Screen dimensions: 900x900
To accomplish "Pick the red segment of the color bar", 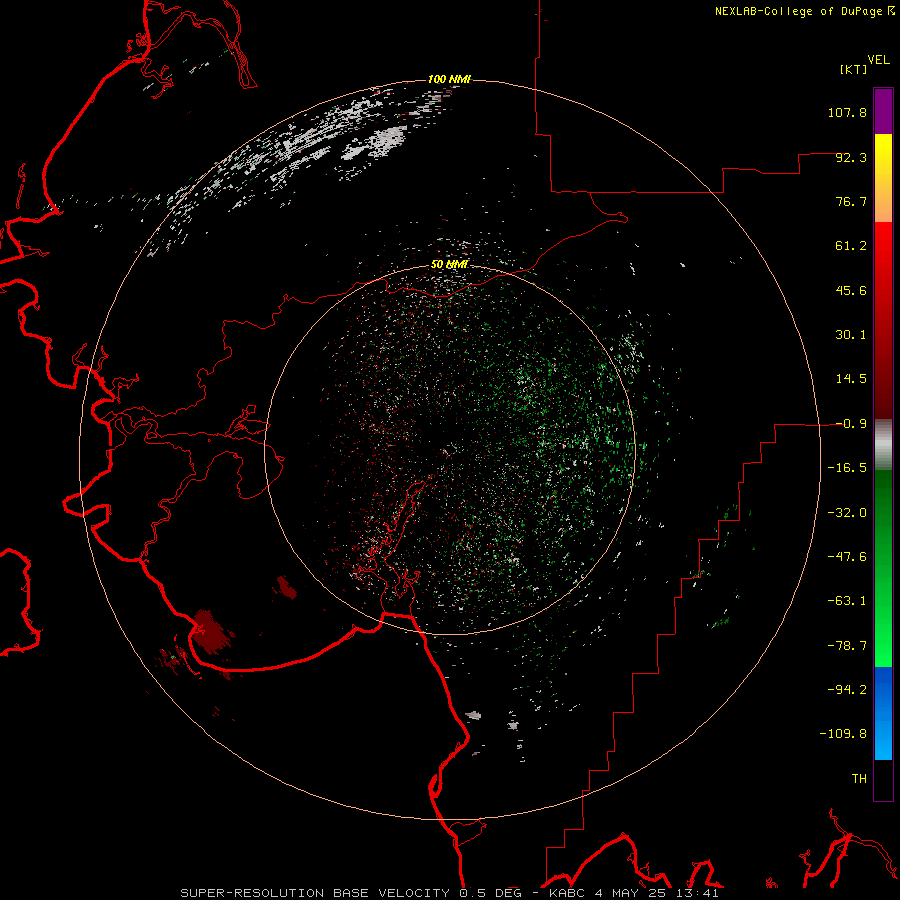I will click(x=883, y=320).
